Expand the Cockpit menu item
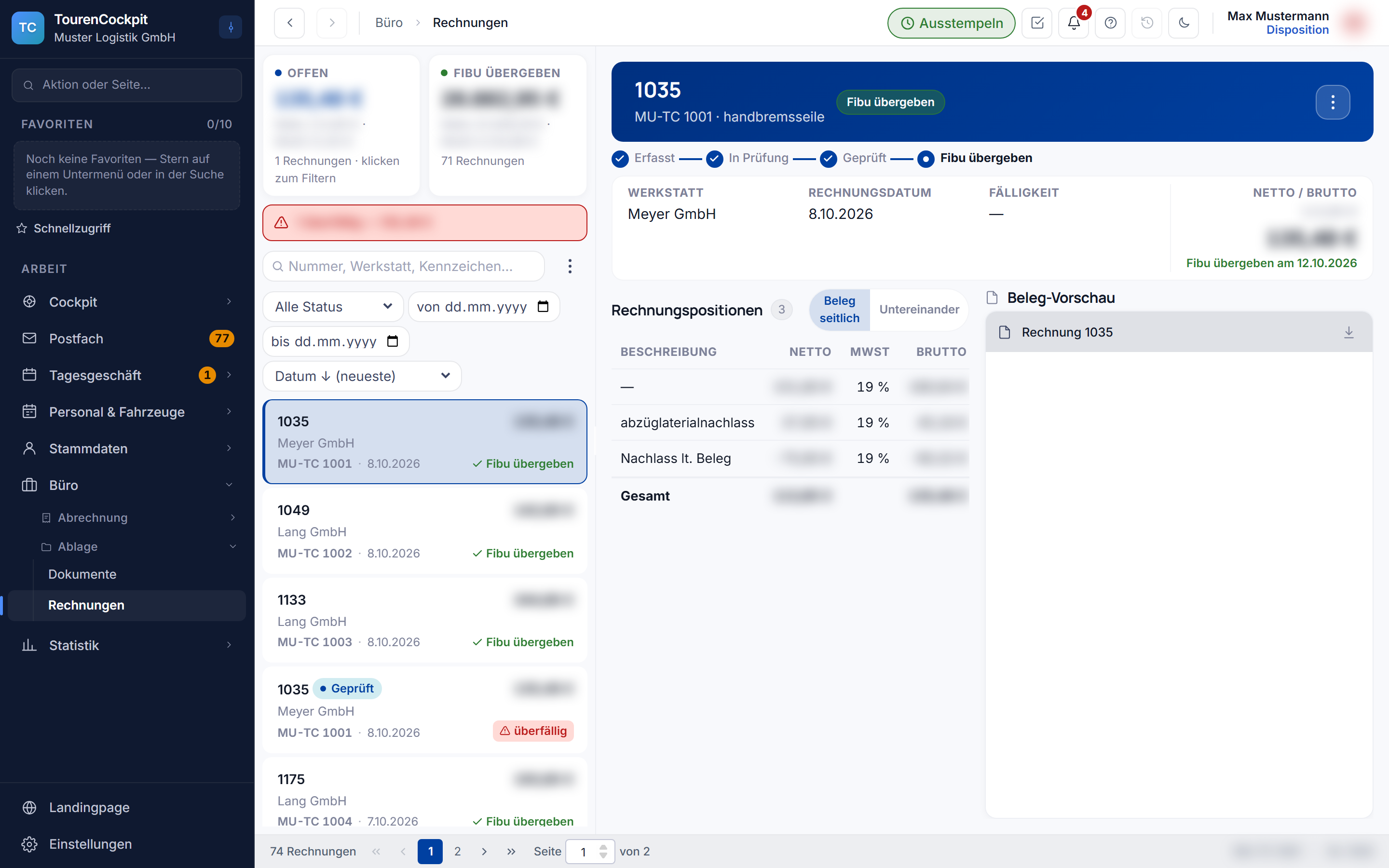 [127, 302]
